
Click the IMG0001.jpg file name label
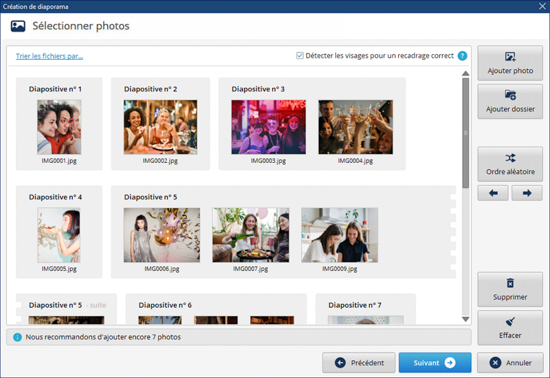pyautogui.click(x=59, y=161)
